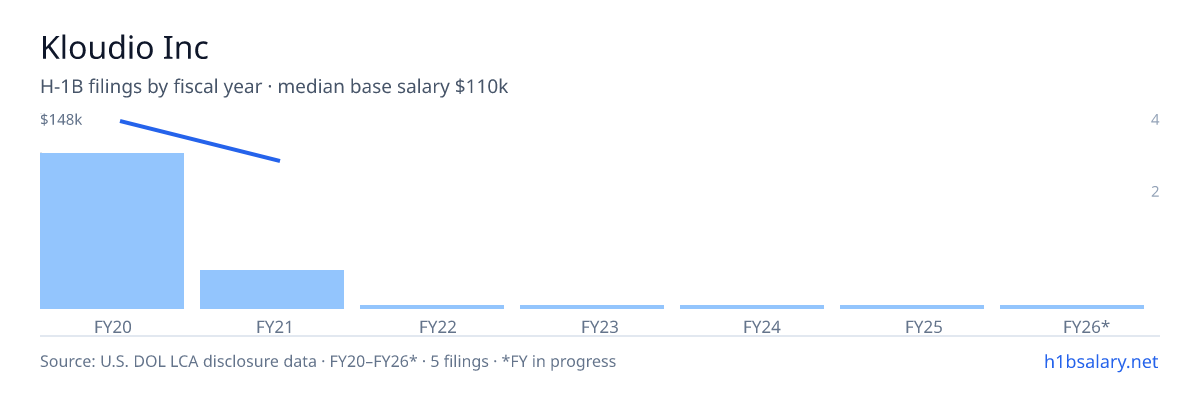Click the Kloudio Inc title
Viewport: 1200px width, 400px height.
coord(124,47)
